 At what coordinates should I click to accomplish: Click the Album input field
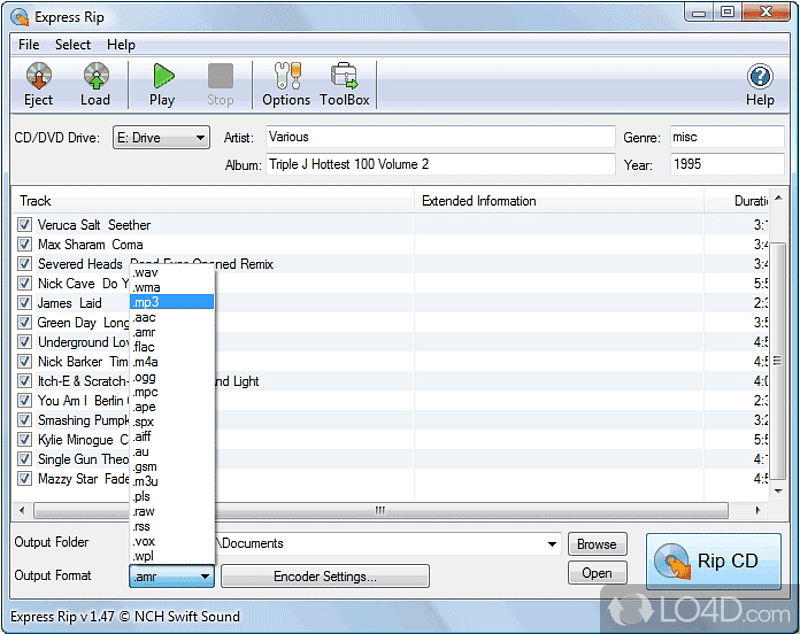coord(440,164)
